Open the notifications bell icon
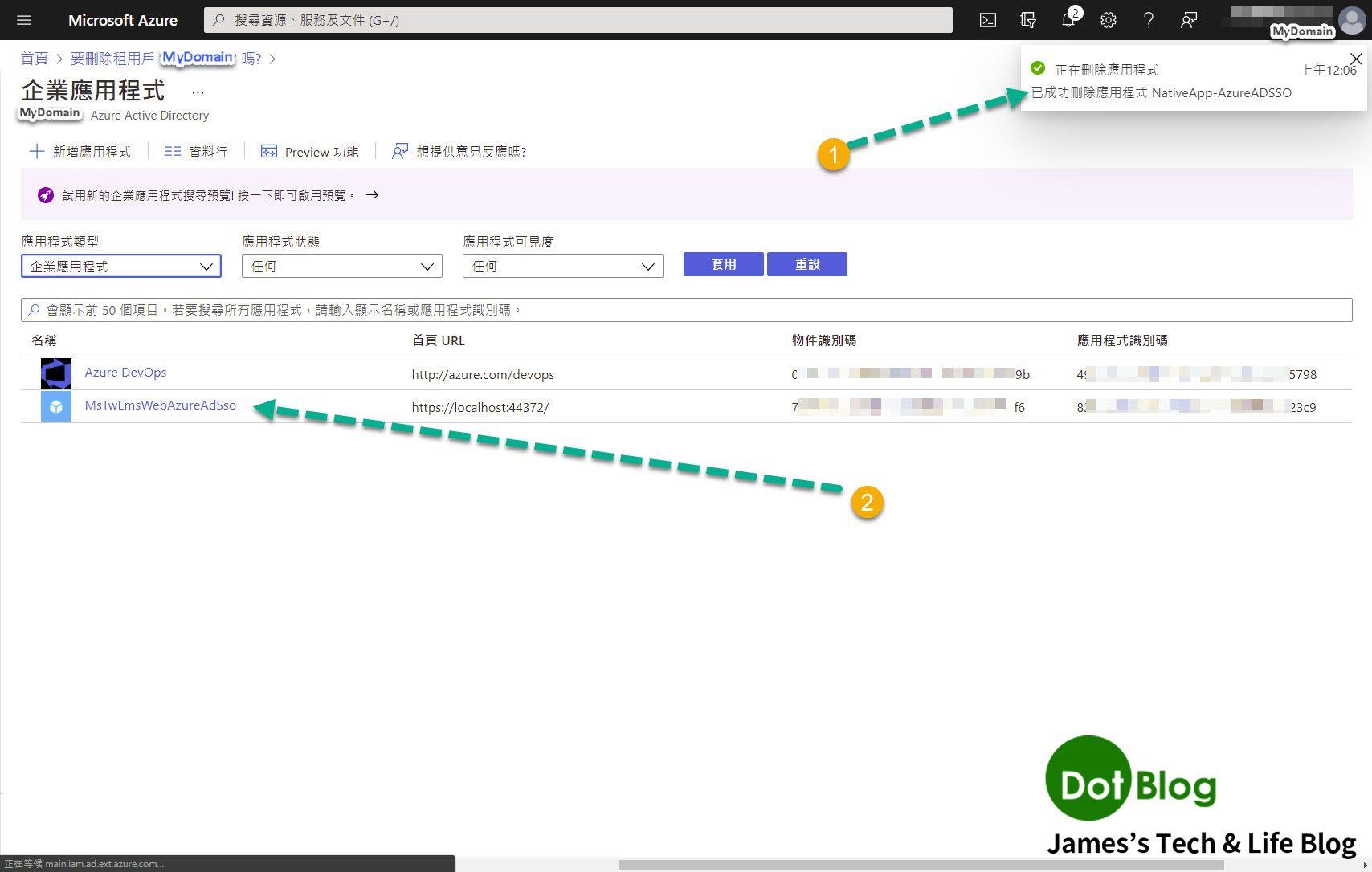 pos(1068,20)
